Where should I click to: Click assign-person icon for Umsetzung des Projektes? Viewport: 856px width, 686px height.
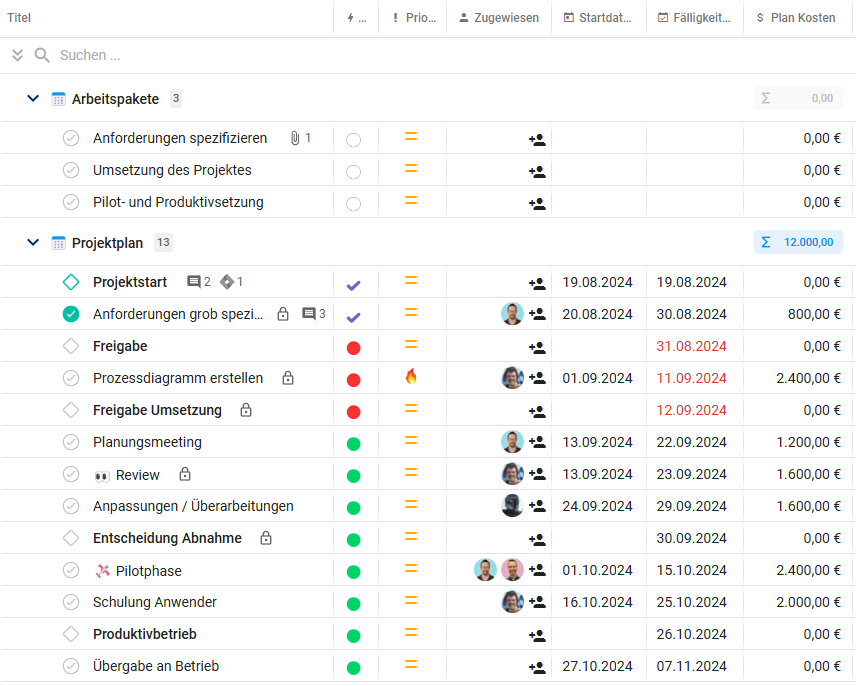point(537,172)
